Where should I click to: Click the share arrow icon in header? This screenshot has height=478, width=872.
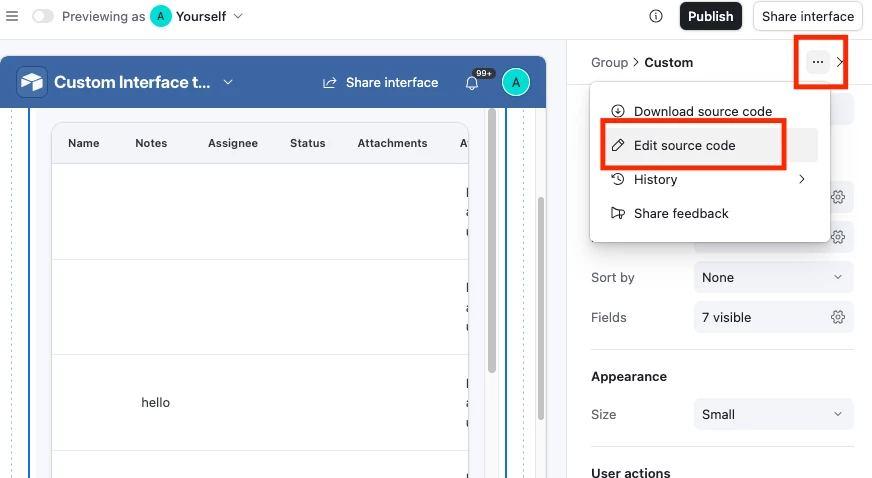coord(329,83)
